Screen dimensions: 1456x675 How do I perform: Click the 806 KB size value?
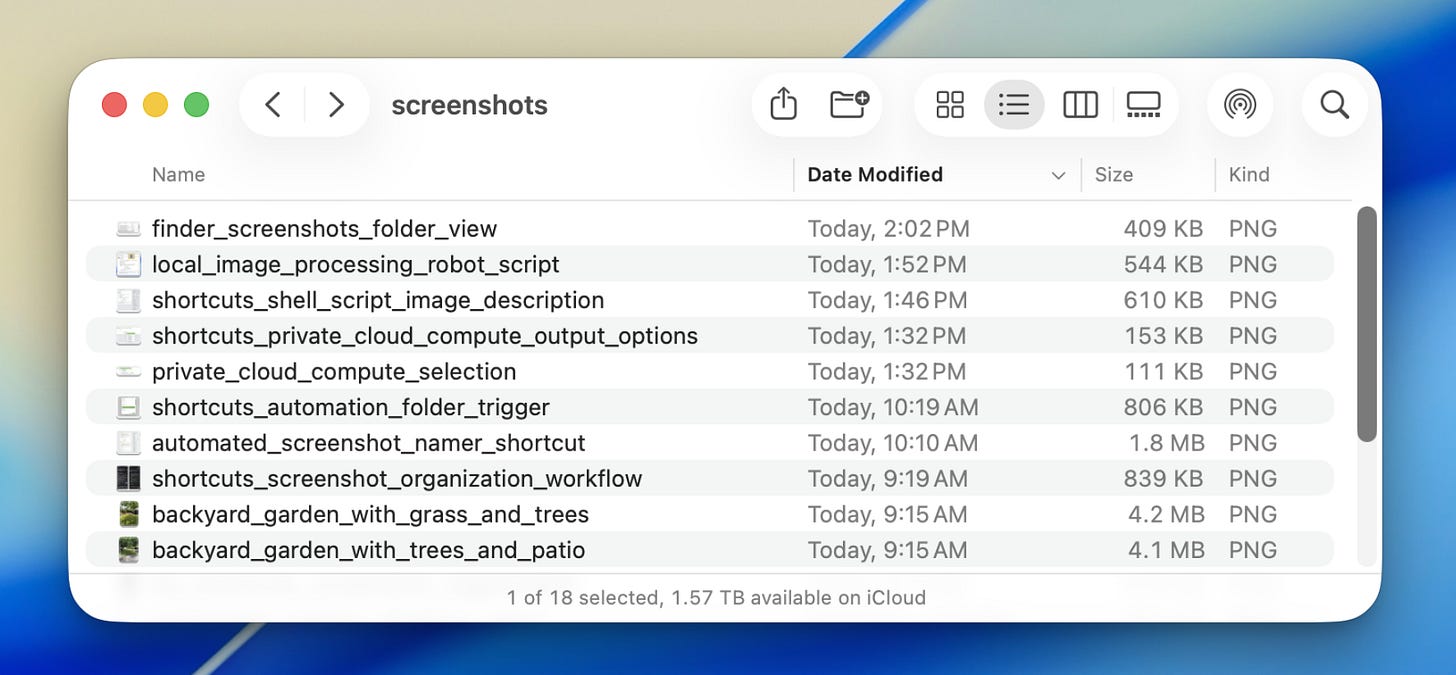point(1163,407)
